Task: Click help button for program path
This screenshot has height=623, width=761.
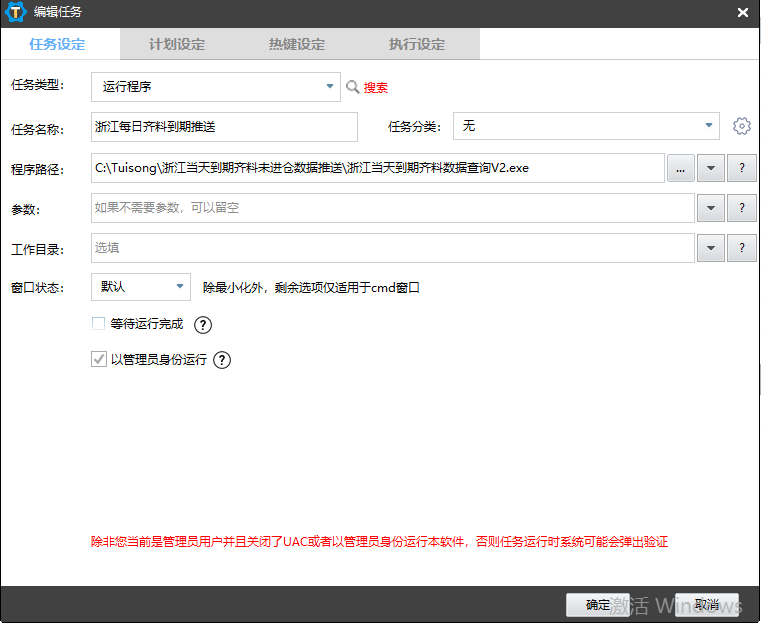Action: click(x=741, y=168)
